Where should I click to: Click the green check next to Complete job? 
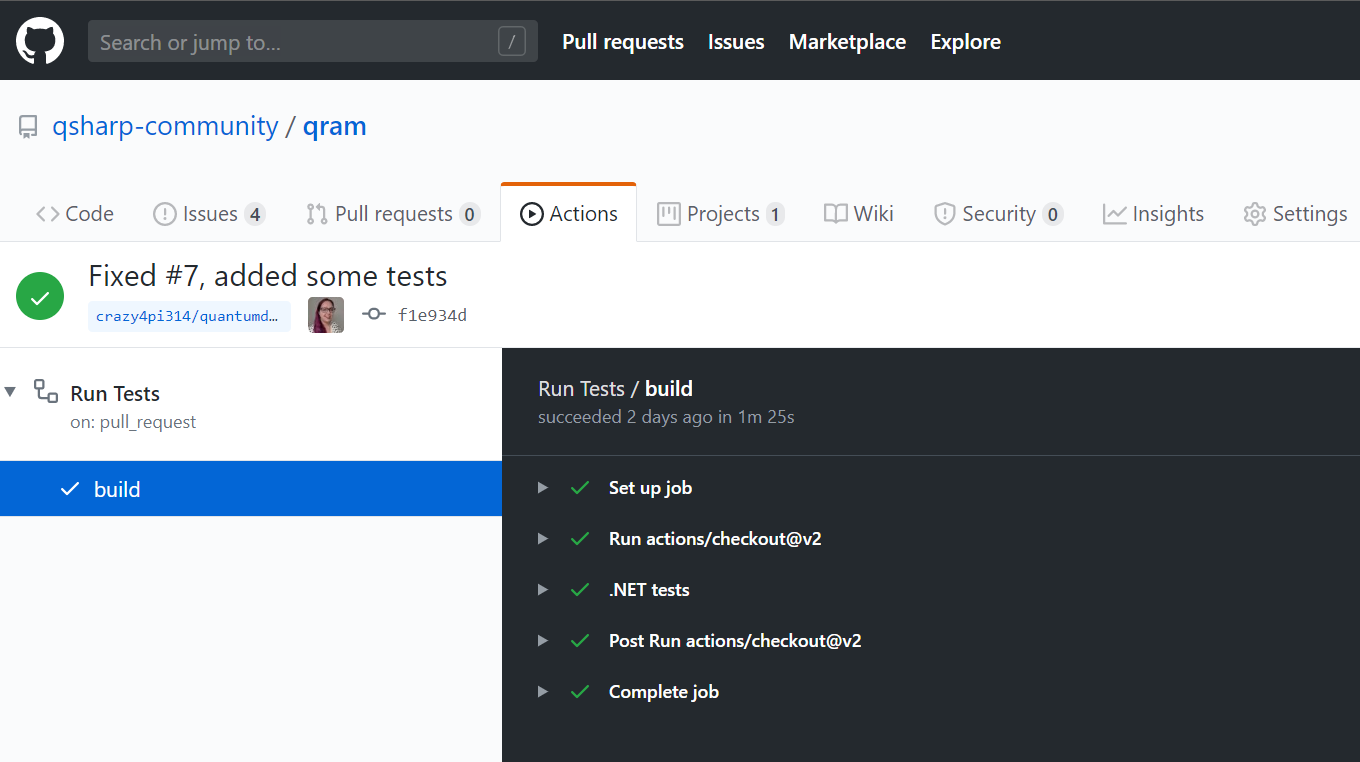click(x=580, y=692)
